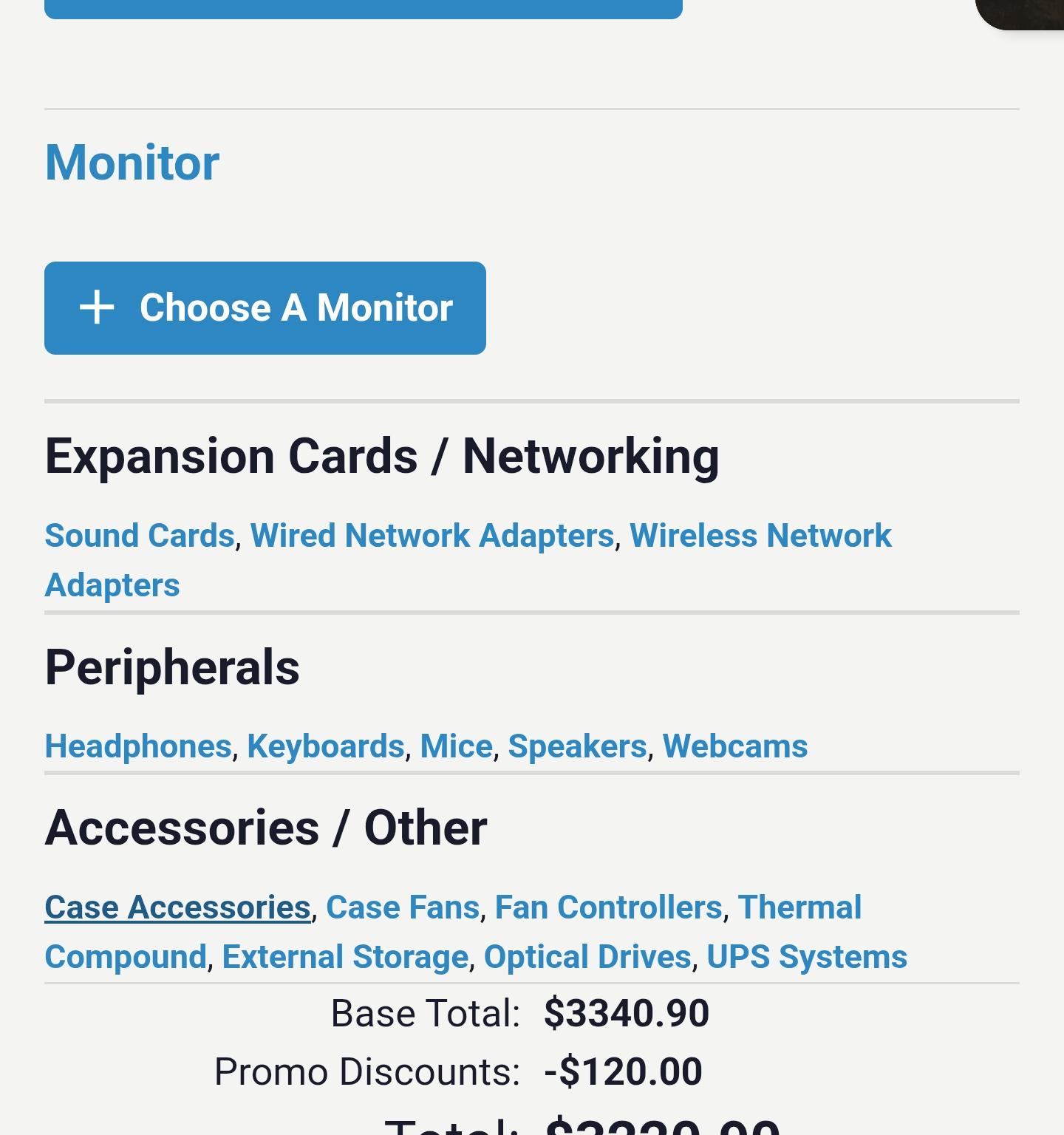Screen dimensions: 1064x1135
Task: Click the Choose A Monitor button
Action: tap(265, 308)
